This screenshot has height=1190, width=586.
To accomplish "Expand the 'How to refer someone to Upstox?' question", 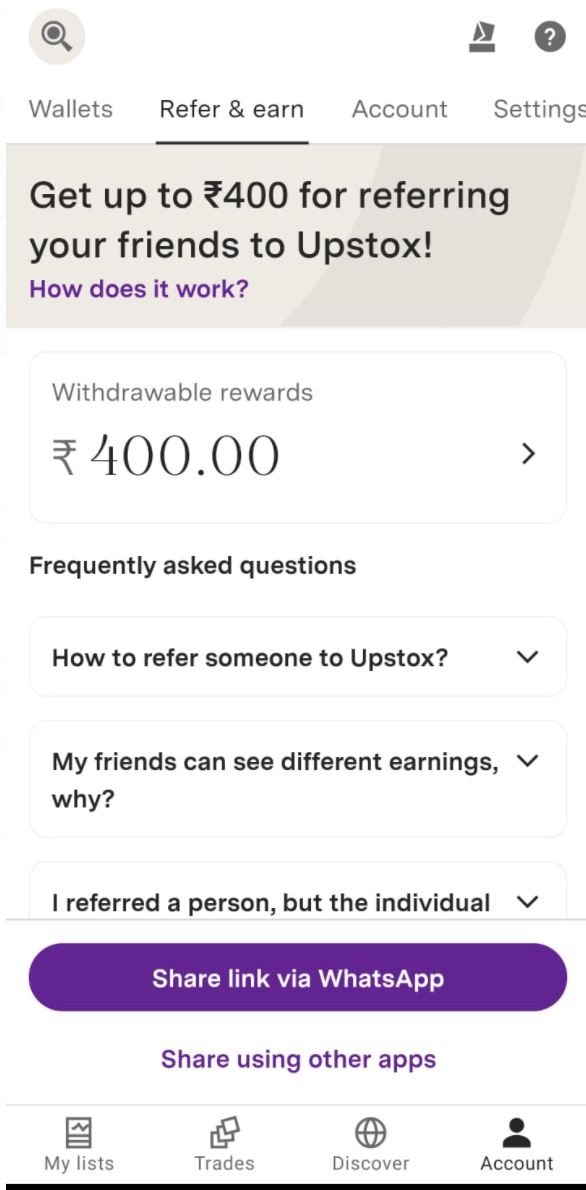I will 297,657.
